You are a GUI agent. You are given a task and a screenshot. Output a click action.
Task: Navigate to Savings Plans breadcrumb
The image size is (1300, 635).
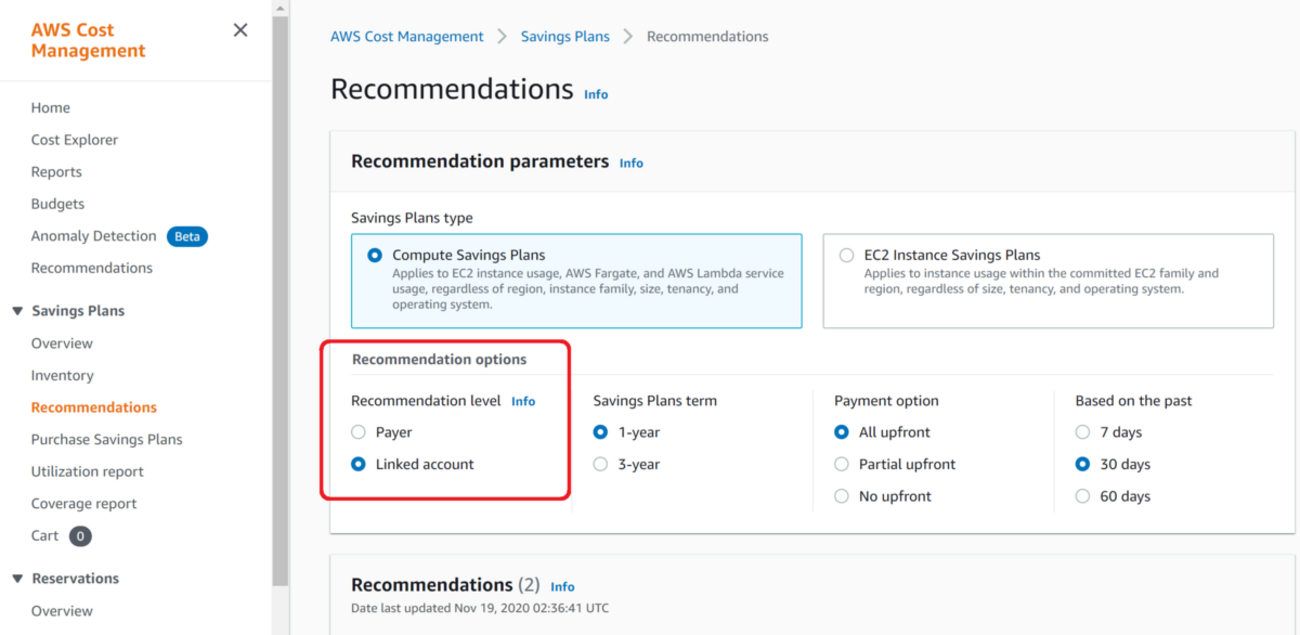pos(565,36)
